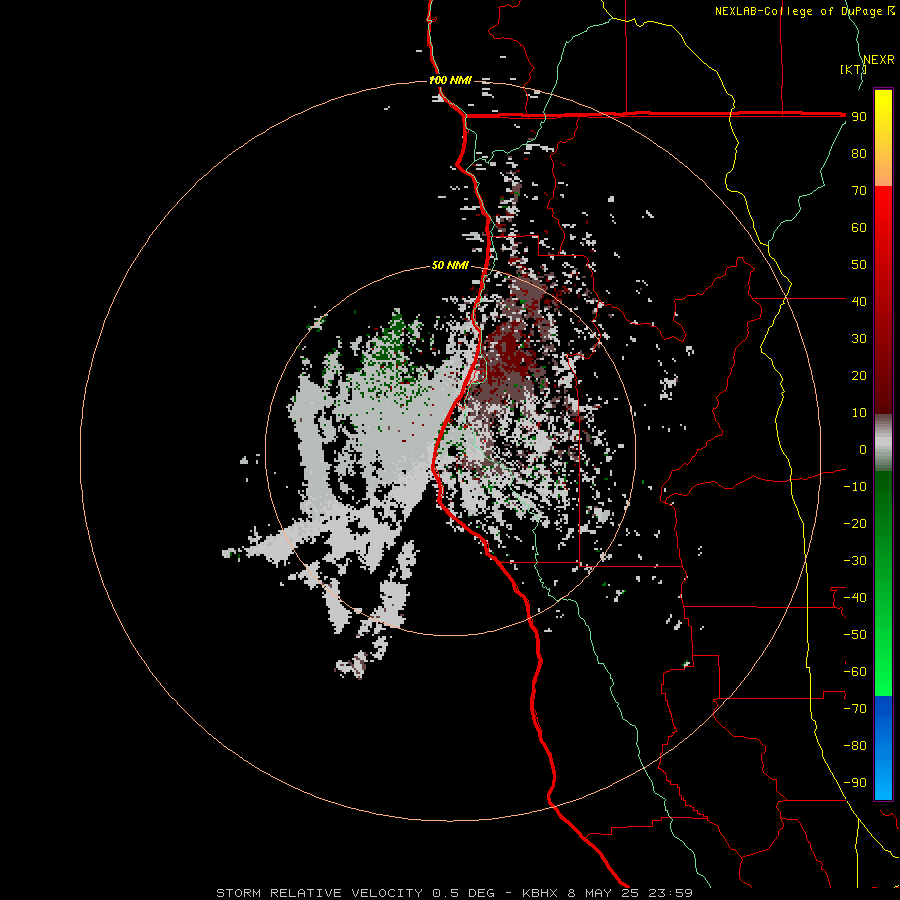Click the -50 value on the velocity scale
The image size is (900, 900).
[x=855, y=635]
